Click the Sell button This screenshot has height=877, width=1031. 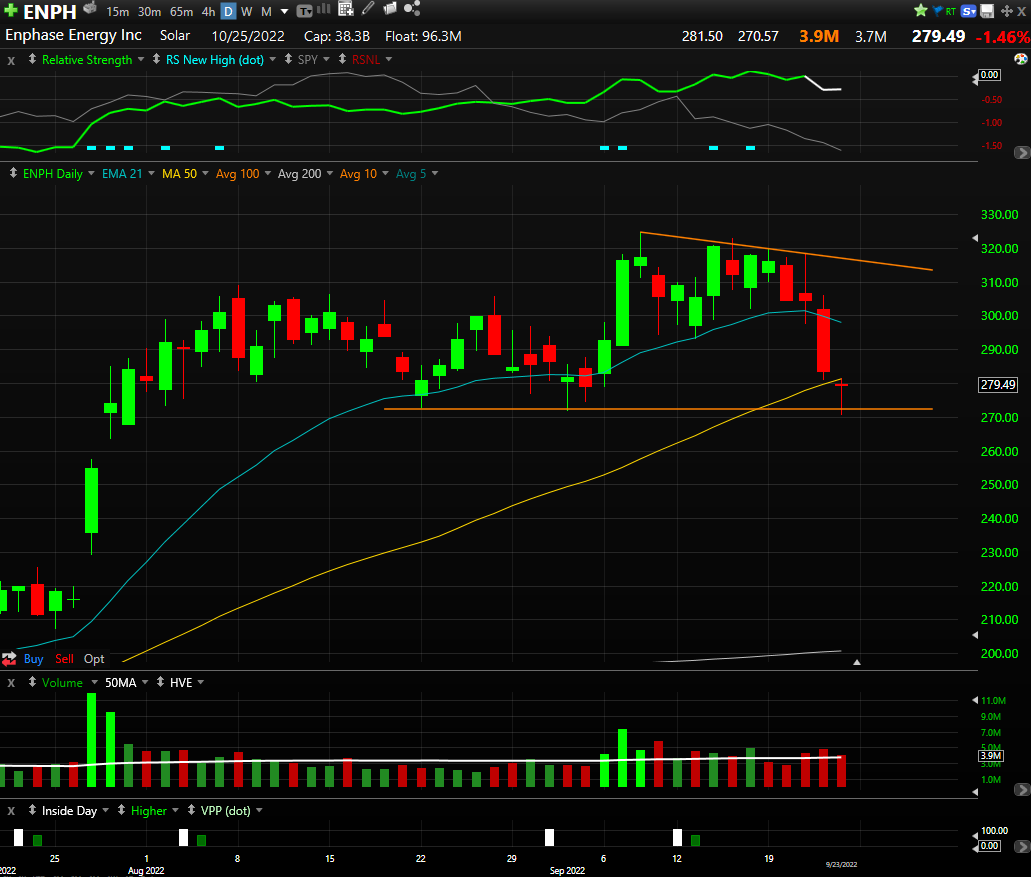coord(64,659)
